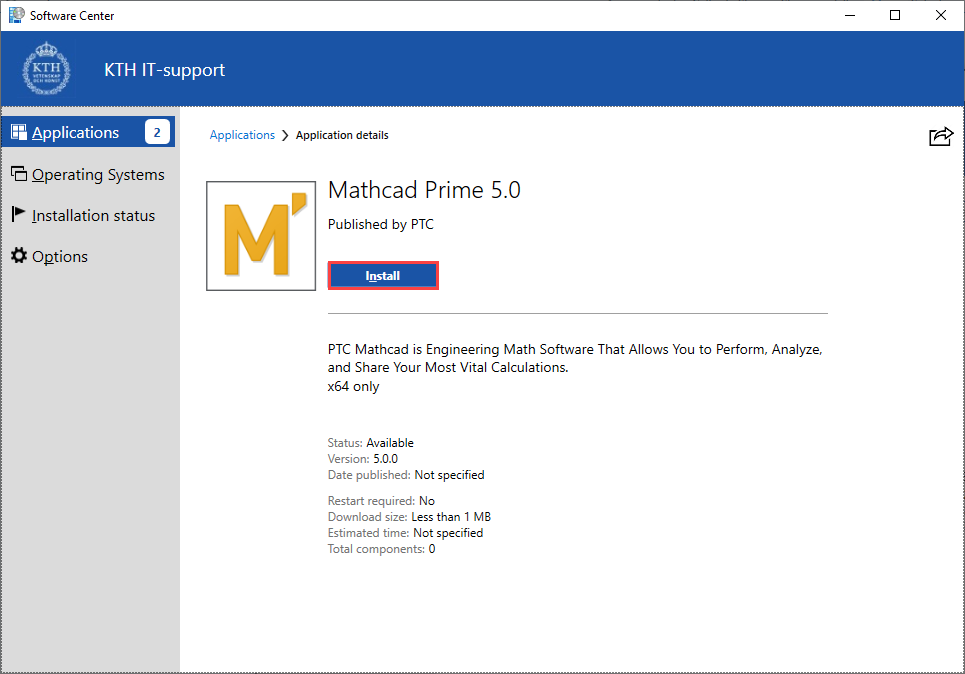Click Total components: 0 line

382,548
